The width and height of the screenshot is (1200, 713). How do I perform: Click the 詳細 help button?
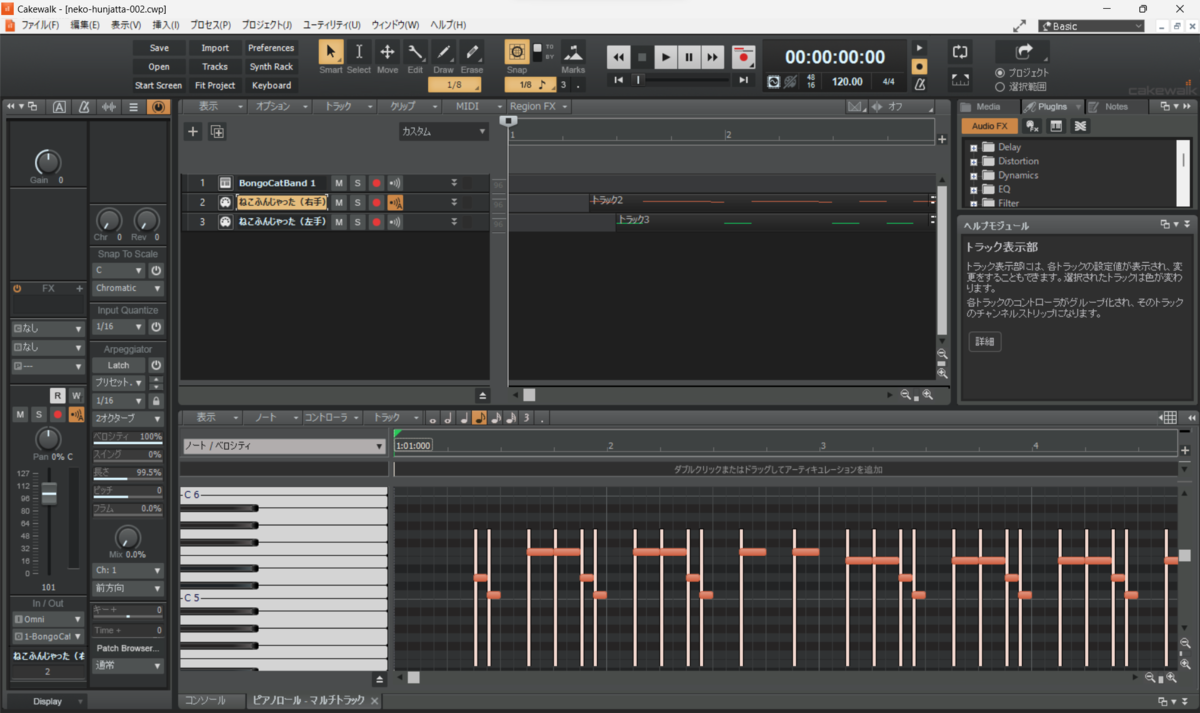tap(985, 342)
